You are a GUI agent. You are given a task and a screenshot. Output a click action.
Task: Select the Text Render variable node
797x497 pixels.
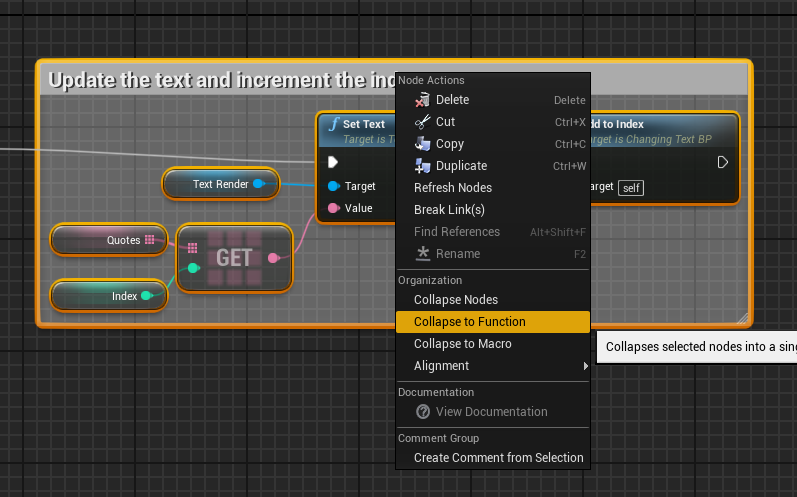[x=221, y=184]
